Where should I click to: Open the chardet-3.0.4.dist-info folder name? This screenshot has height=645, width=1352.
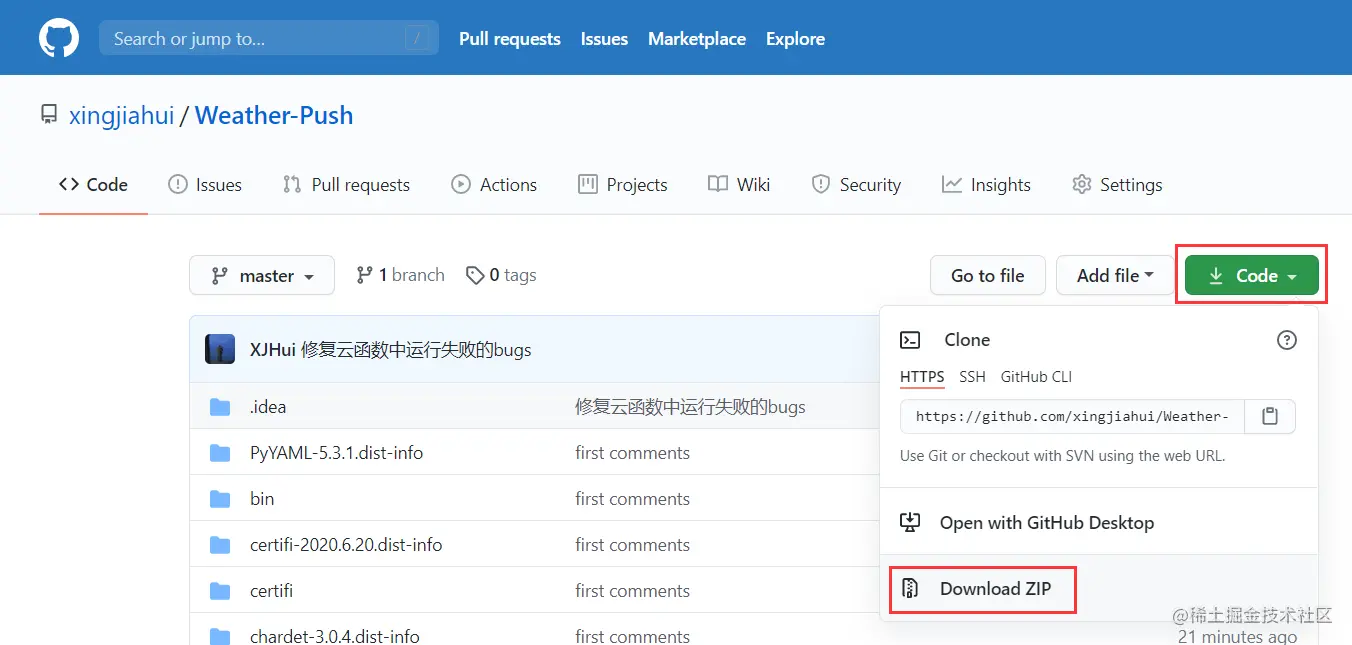[335, 636]
